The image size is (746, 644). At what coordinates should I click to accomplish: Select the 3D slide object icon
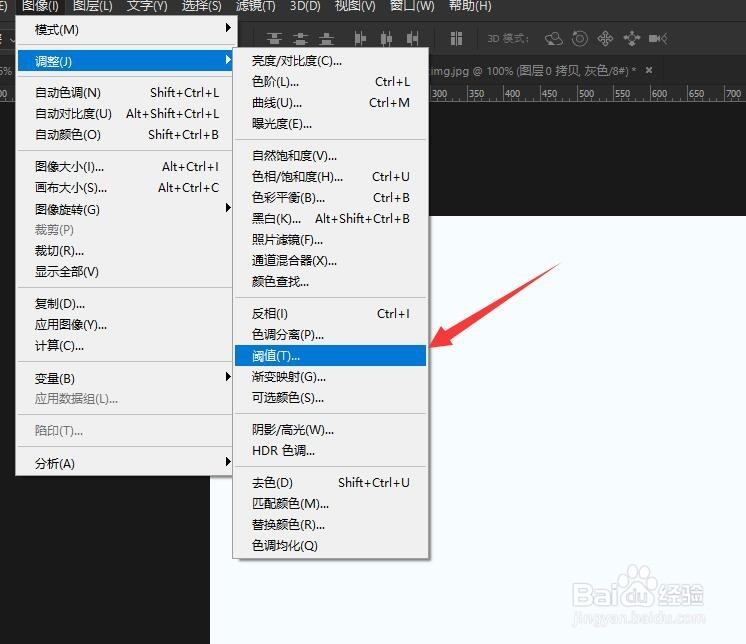(631, 39)
